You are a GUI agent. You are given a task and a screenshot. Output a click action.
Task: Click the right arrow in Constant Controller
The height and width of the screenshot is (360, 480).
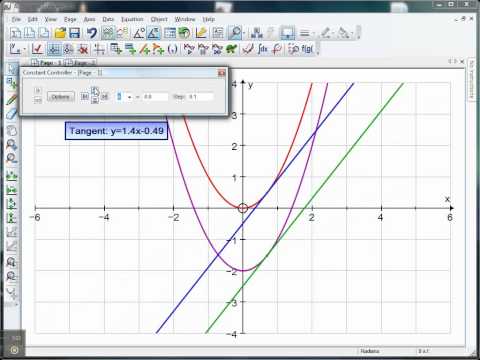(105, 97)
